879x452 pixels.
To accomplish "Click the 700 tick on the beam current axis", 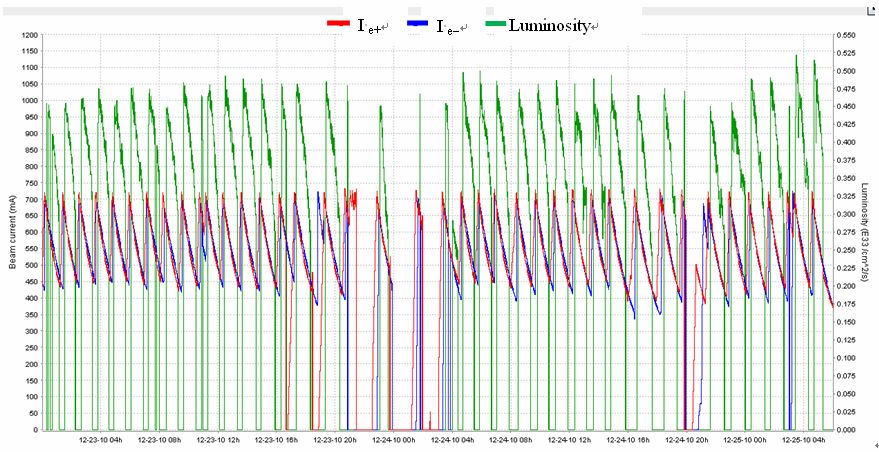I will point(29,200).
